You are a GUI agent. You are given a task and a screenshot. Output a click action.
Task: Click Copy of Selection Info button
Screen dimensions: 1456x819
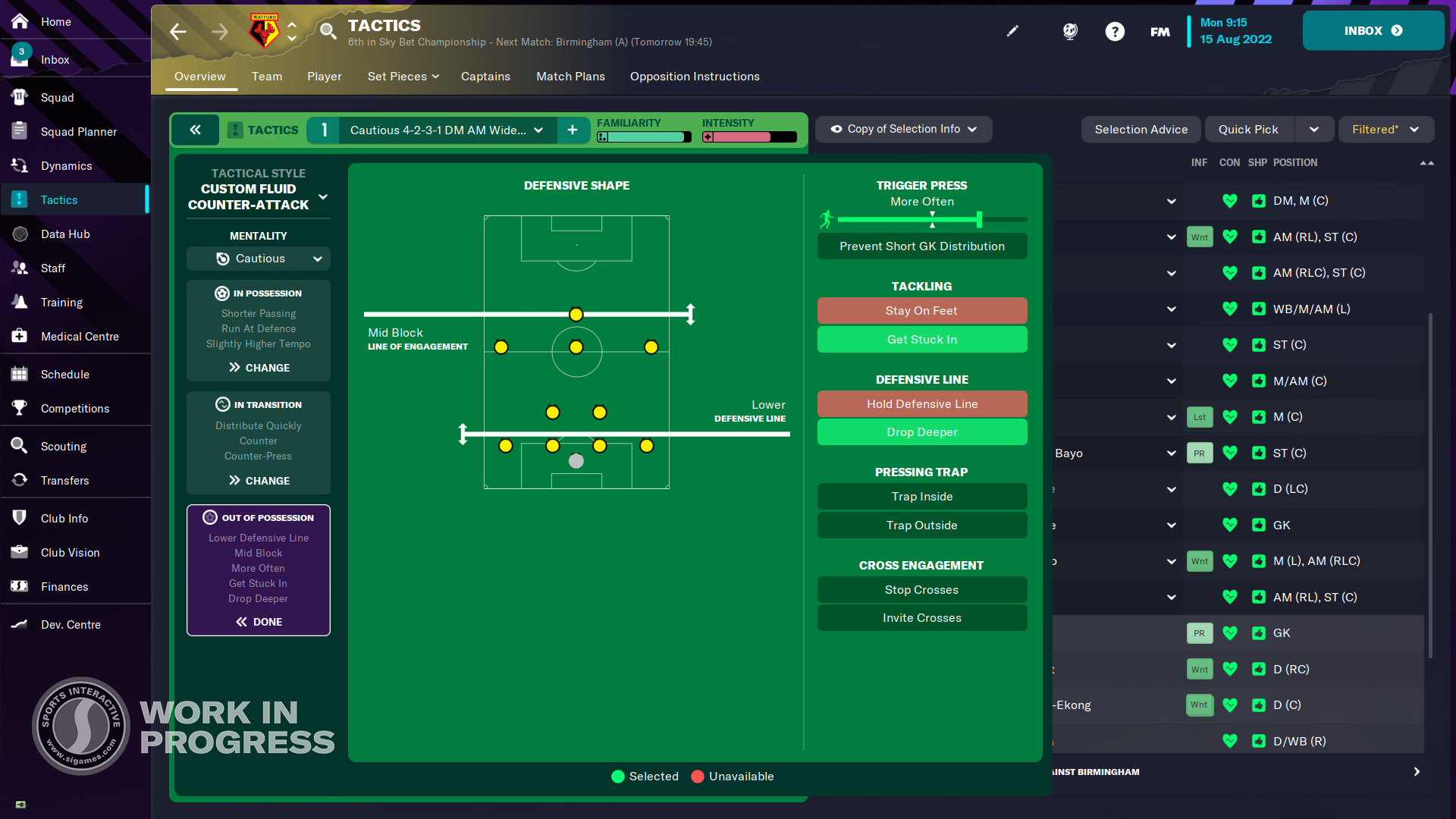pos(901,128)
